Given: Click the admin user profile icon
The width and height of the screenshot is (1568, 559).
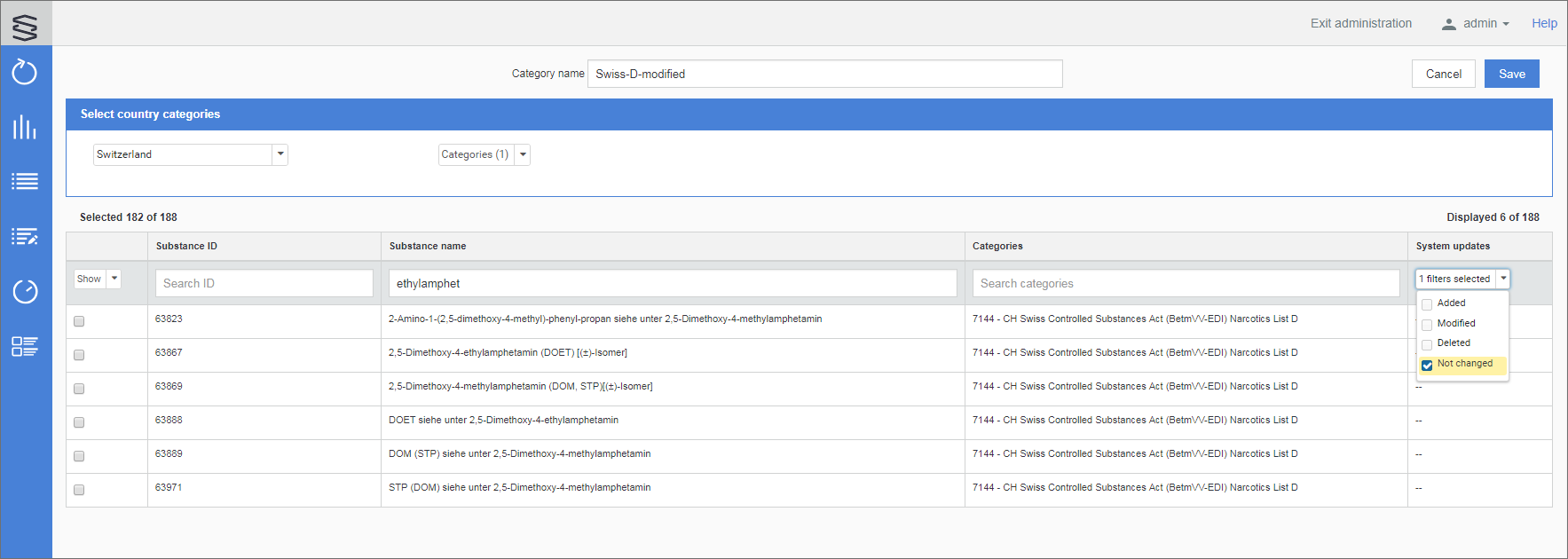Looking at the screenshot, I should point(1448,24).
